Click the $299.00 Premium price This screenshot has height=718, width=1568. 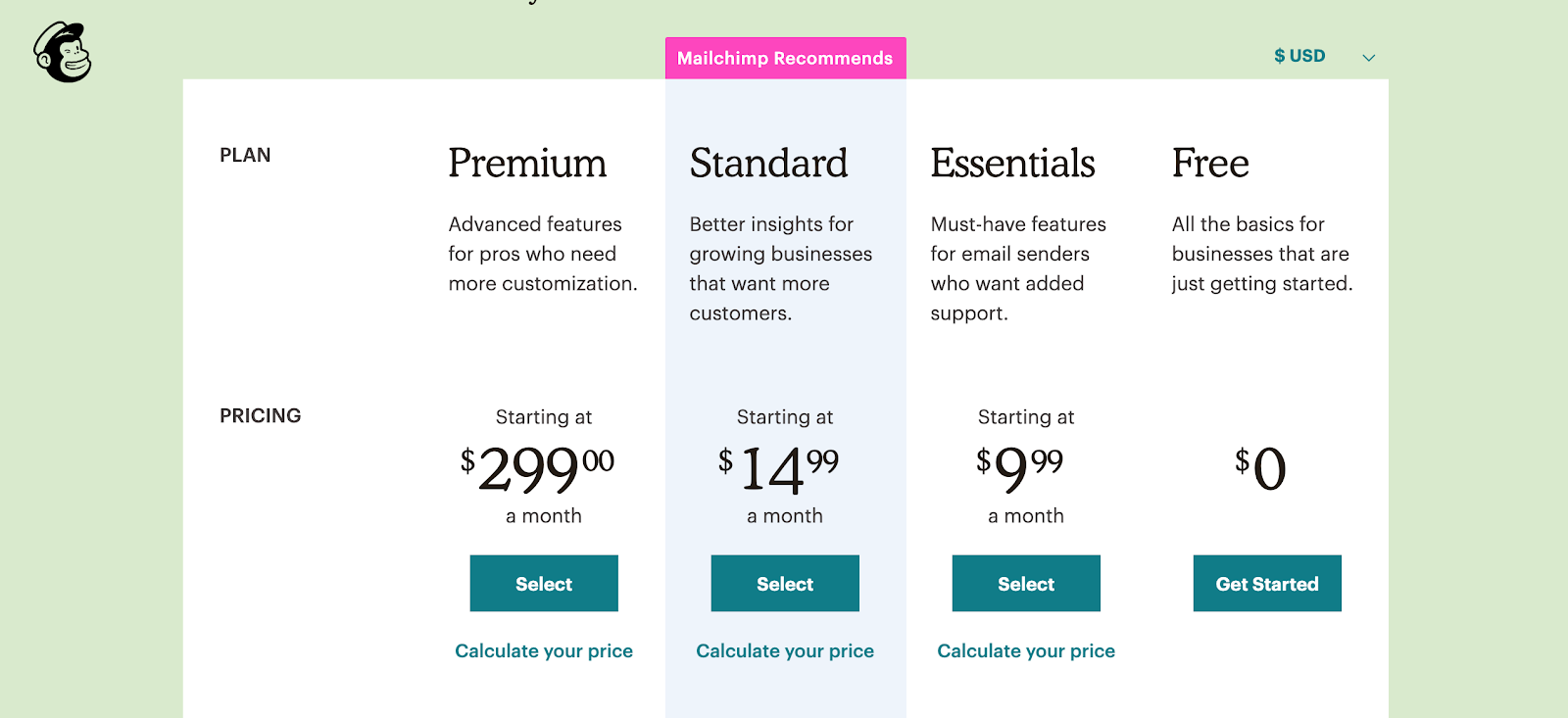(x=537, y=469)
